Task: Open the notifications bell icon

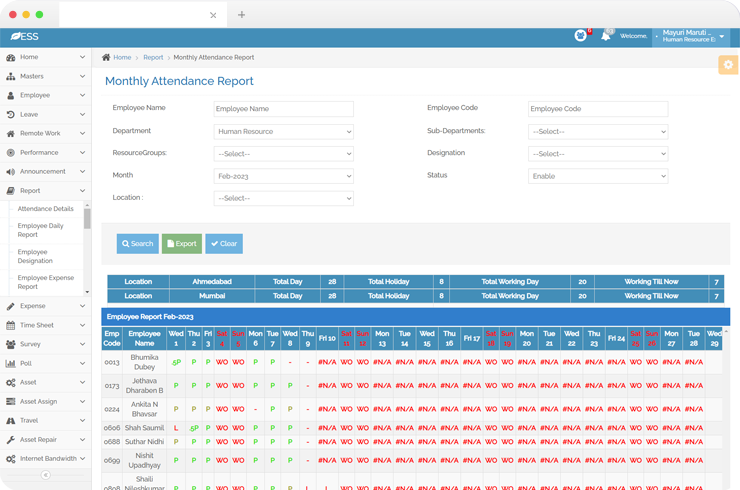Action: [606, 36]
